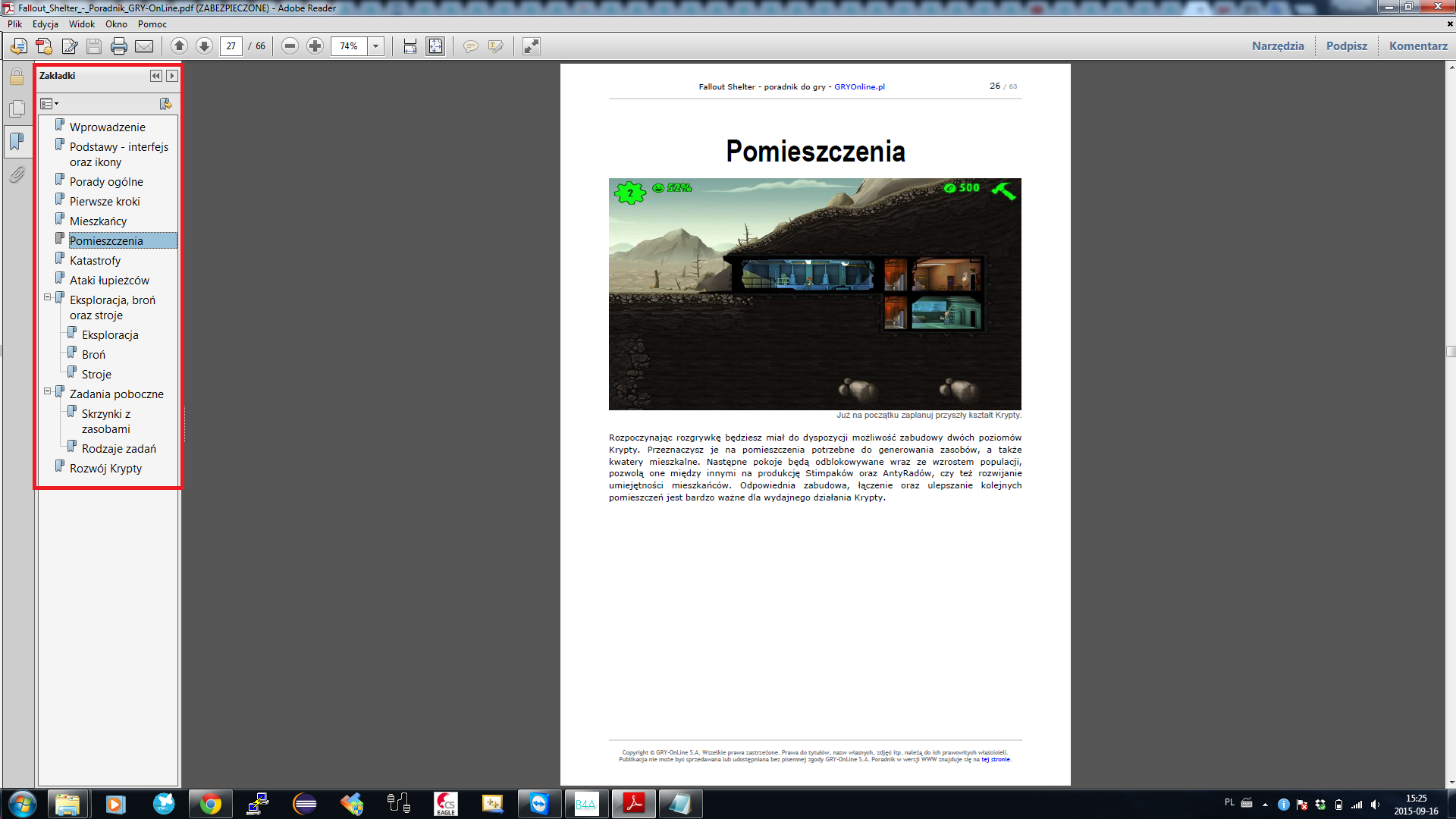Open the page thumbnails panel
1456x819 pixels.
coord(17,109)
